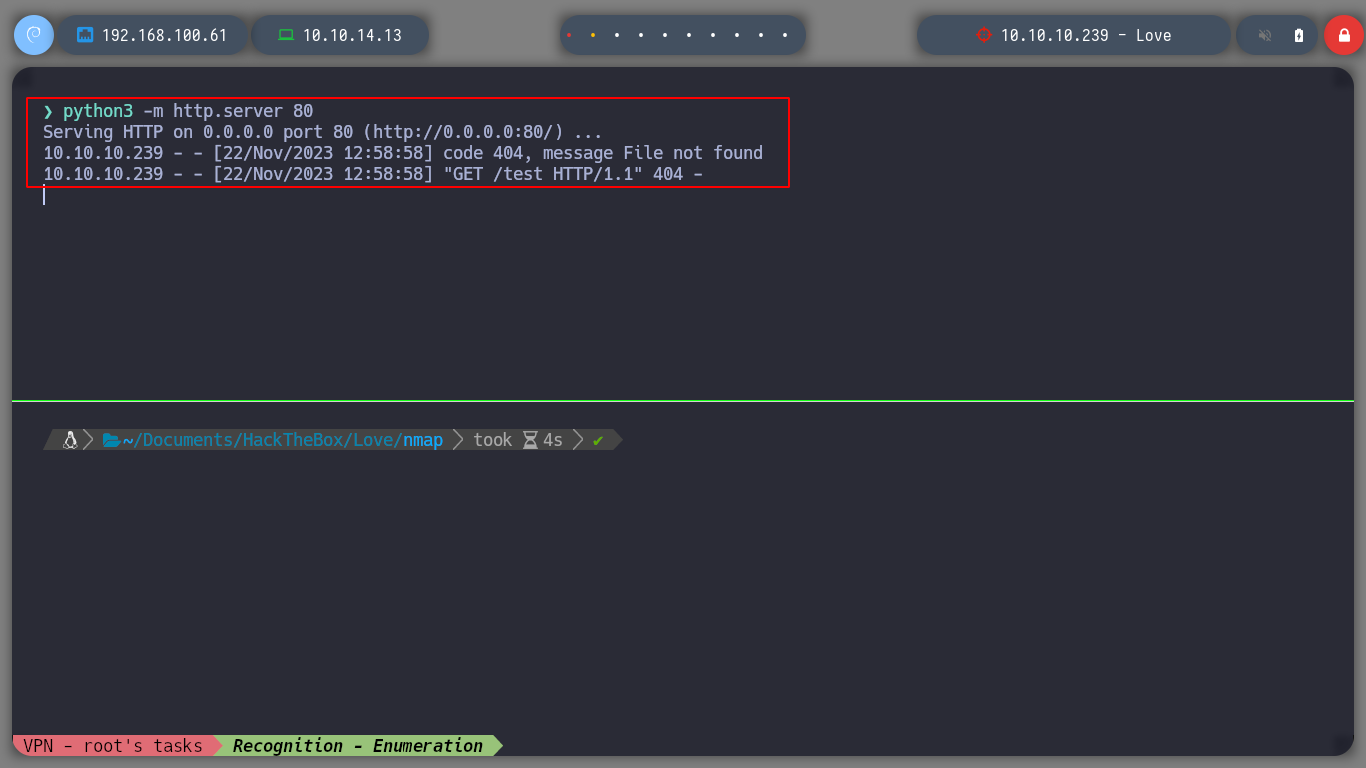Switch to the last workspace dot

pos(785,35)
